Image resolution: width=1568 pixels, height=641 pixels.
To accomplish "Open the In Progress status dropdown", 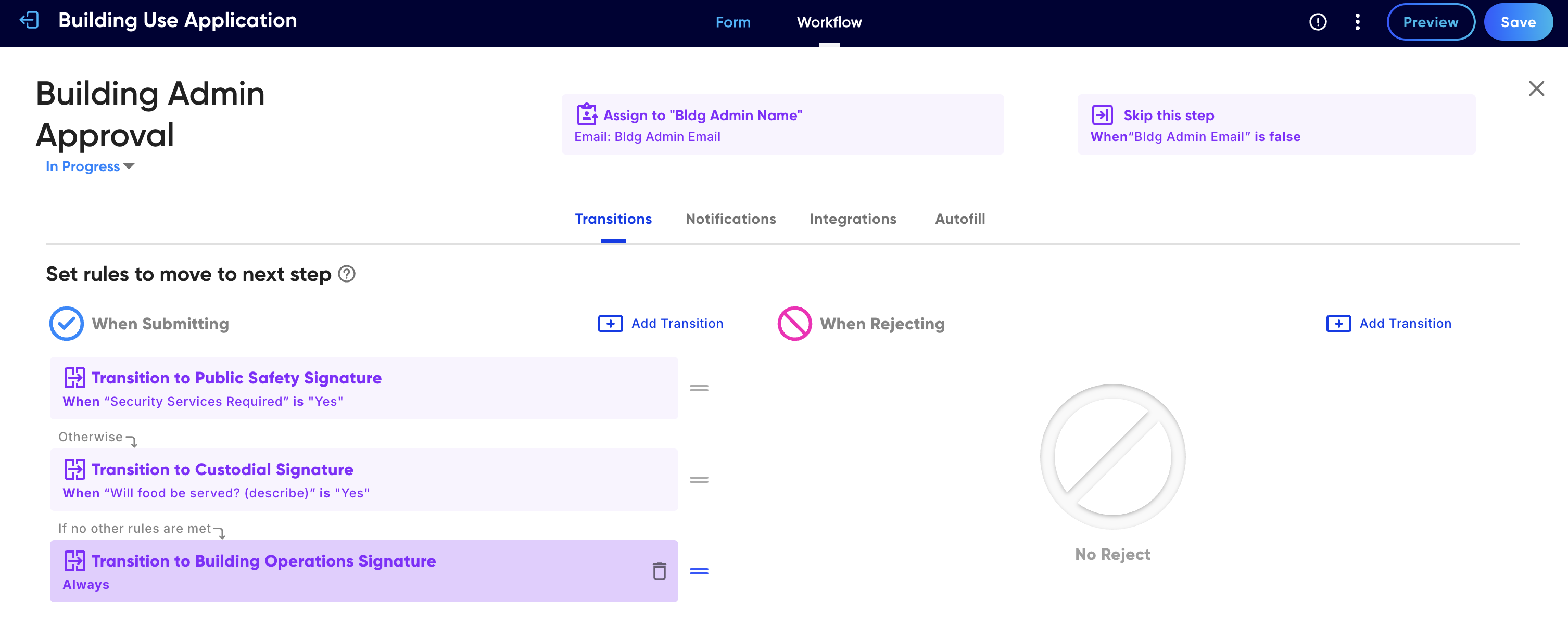I will click(x=90, y=166).
